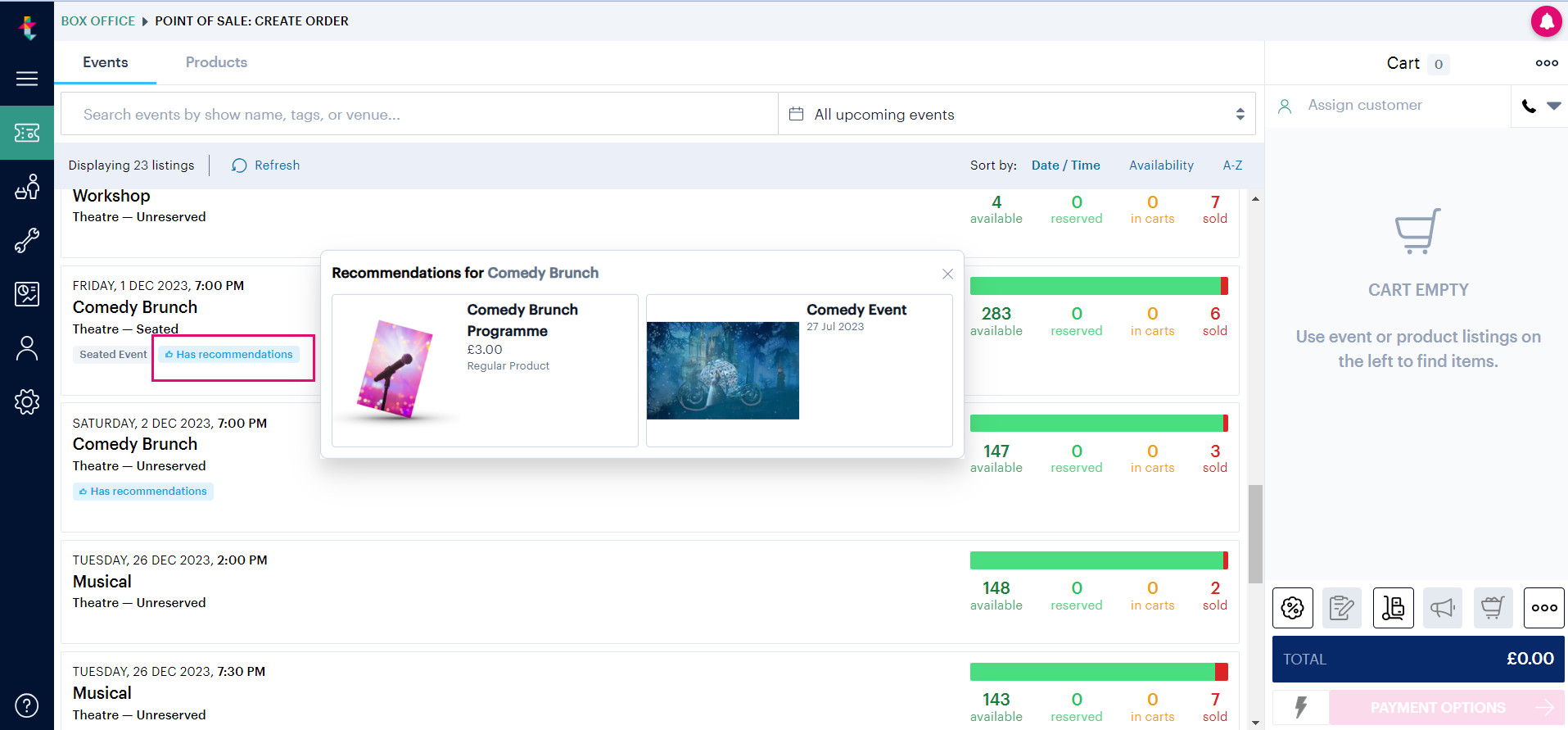Image resolution: width=1568 pixels, height=730 pixels.
Task: Open the help question mark icon
Action: point(27,705)
